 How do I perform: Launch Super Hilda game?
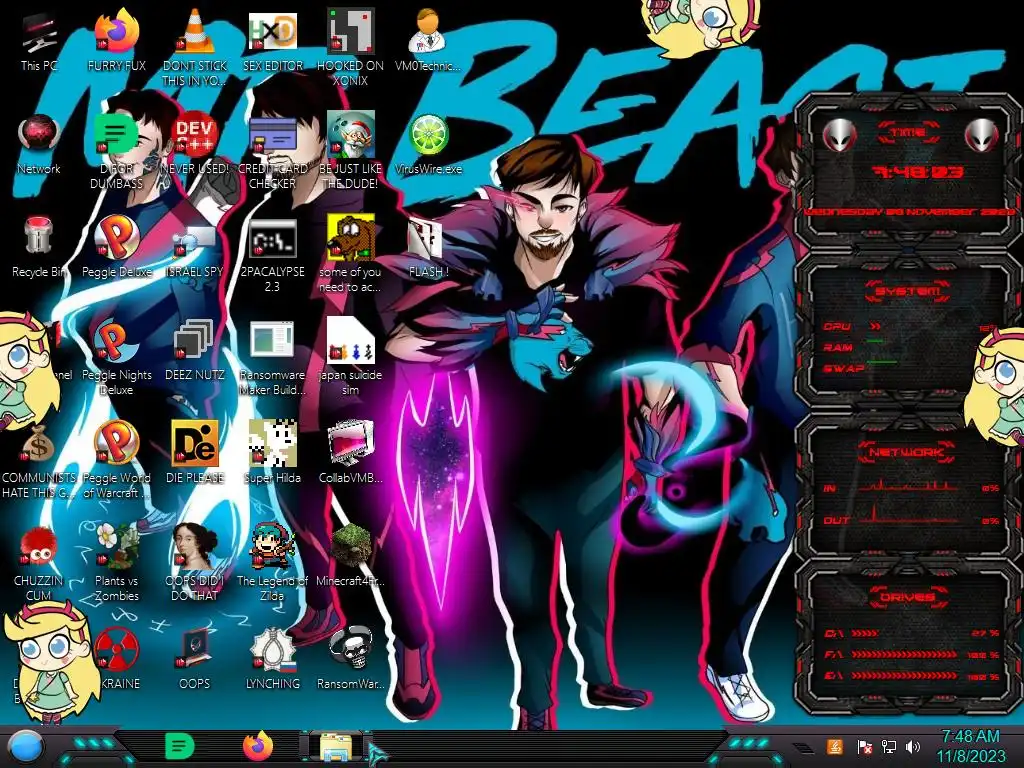point(273,452)
